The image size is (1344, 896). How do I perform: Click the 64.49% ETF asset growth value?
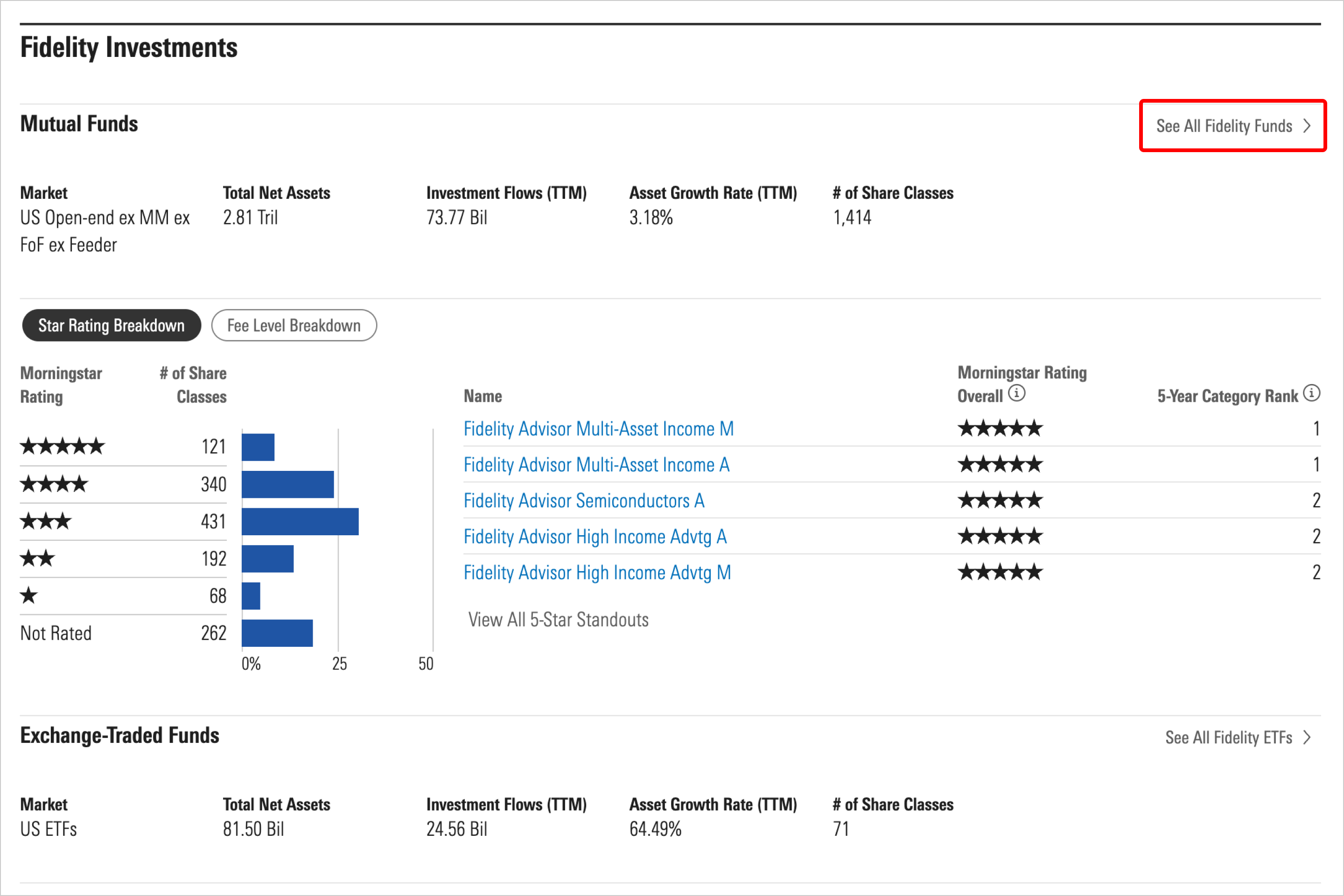pyautogui.click(x=655, y=829)
